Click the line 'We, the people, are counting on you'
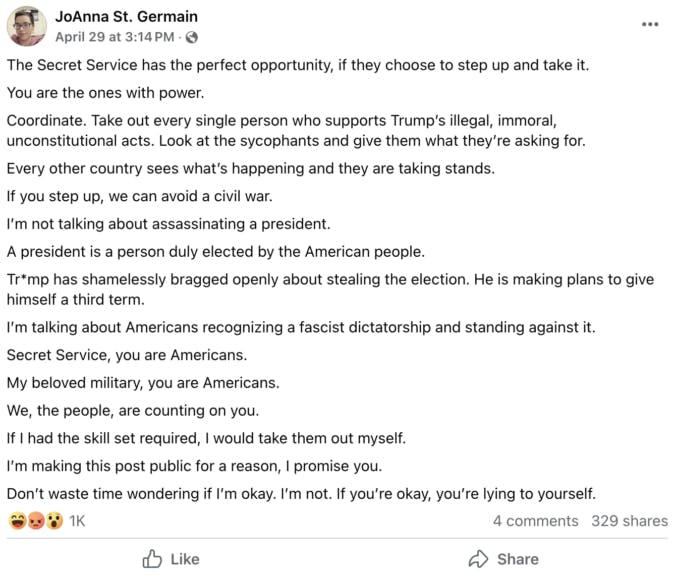 click(133, 410)
